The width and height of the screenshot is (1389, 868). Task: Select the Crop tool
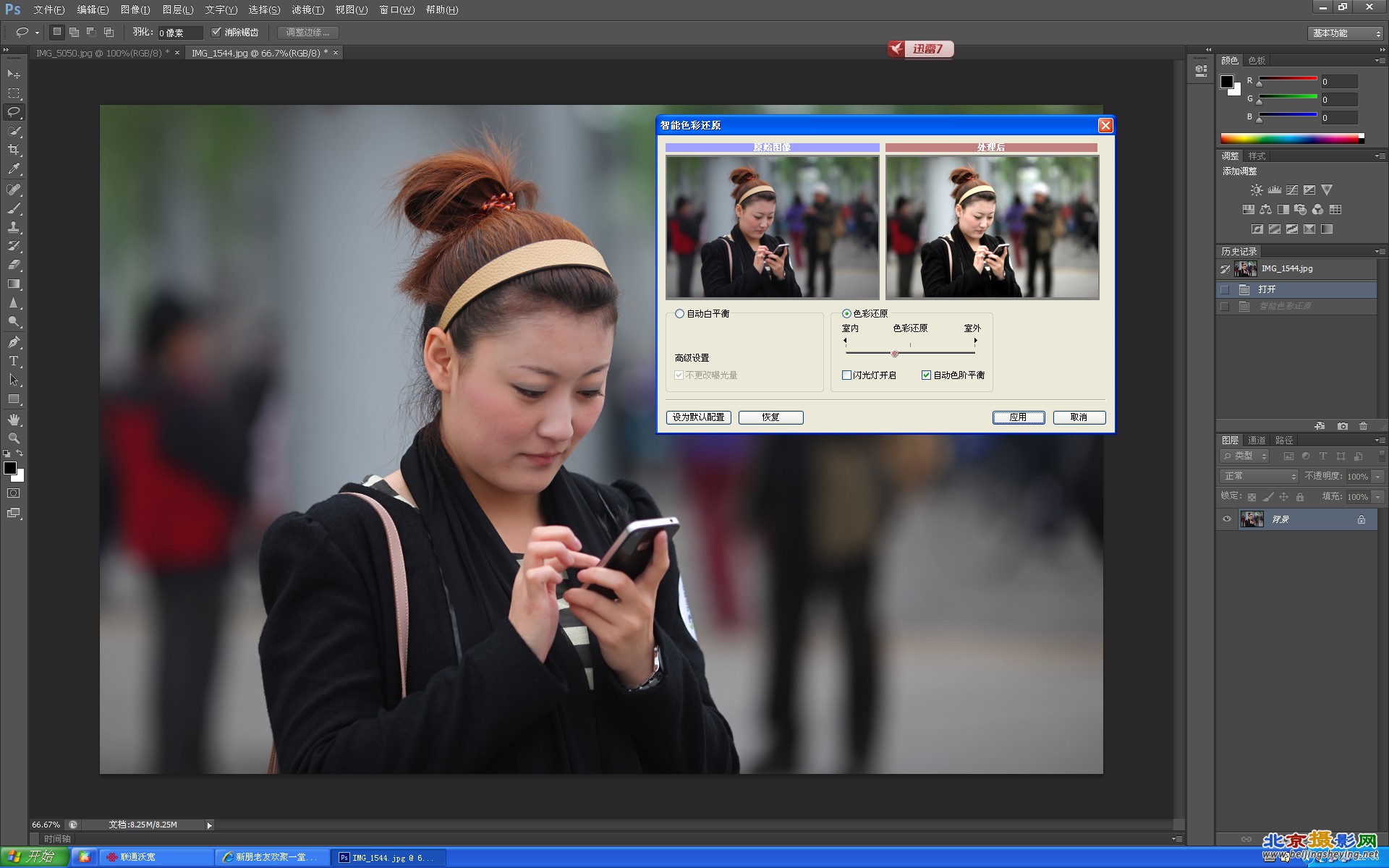tap(14, 150)
